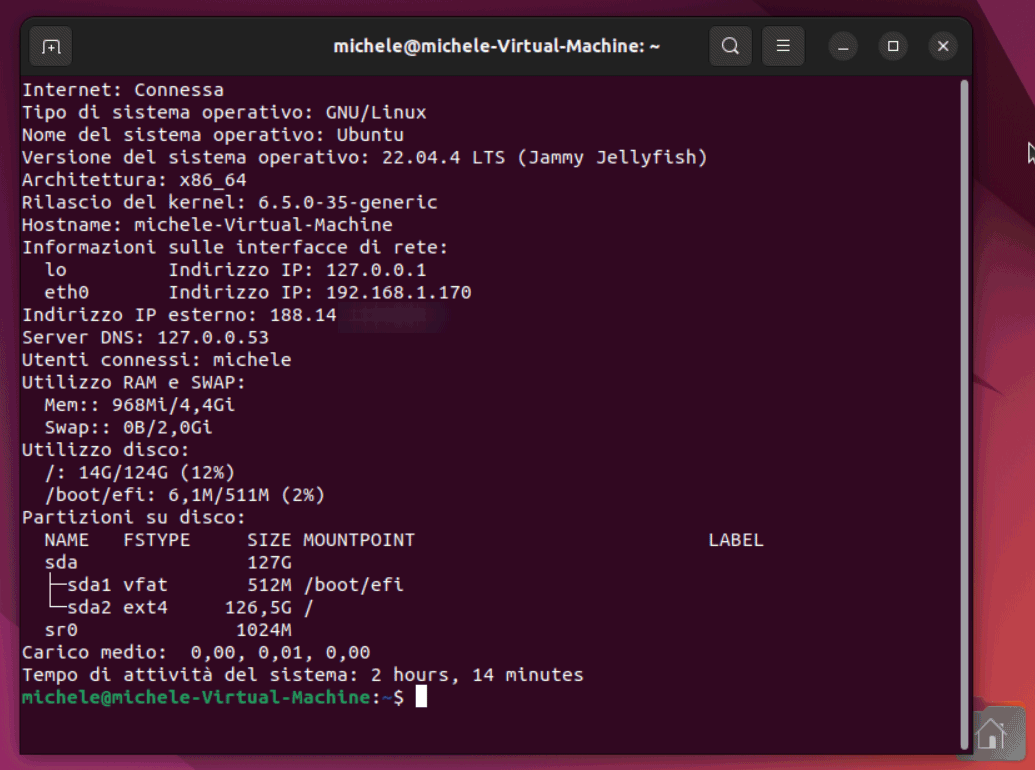This screenshot has width=1035, height=770.
Task: Click the 'FSTYPE' column header
Action: tap(156, 540)
